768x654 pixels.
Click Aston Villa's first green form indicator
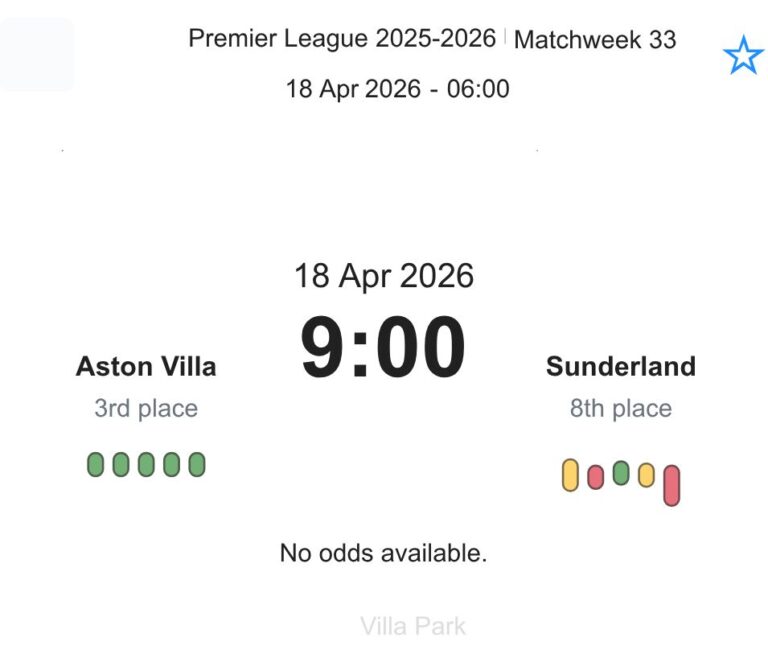[95, 465]
